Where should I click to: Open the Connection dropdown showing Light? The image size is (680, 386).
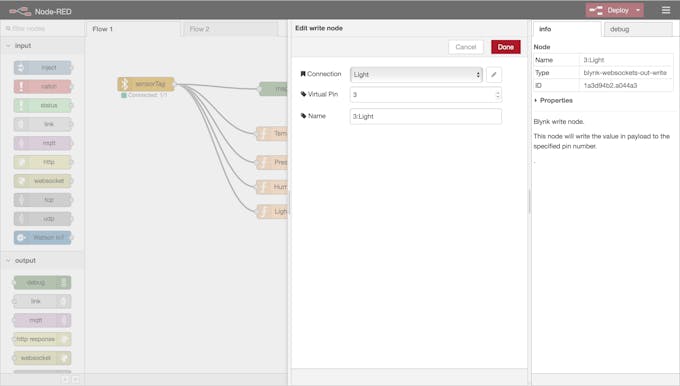(416, 75)
